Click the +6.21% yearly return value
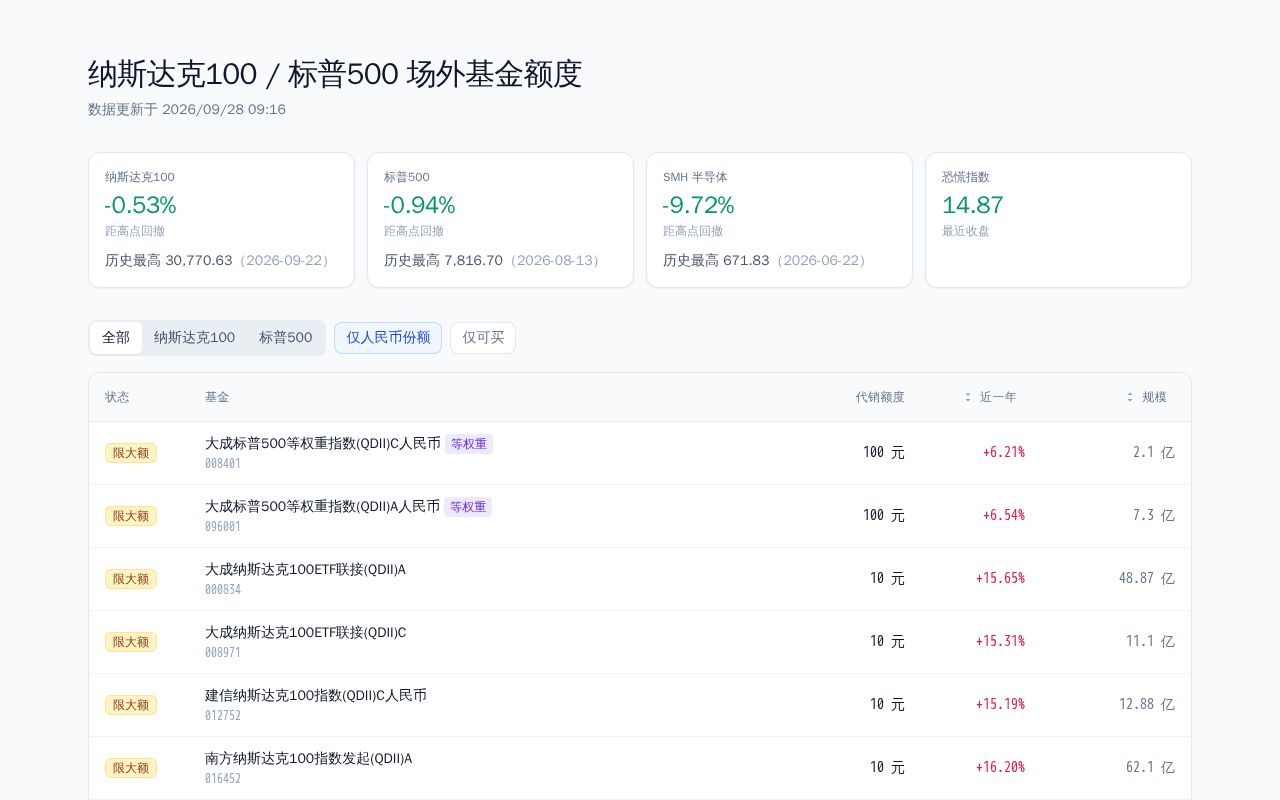Viewport: 1280px width, 800px height. (1003, 452)
